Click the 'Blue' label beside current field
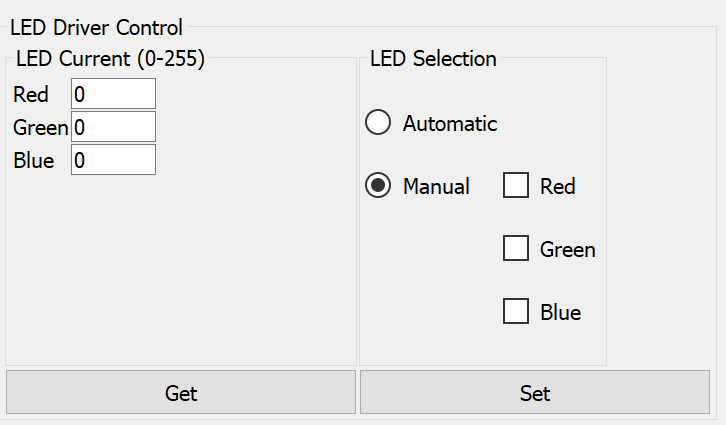The width and height of the screenshot is (726, 425). (34, 161)
